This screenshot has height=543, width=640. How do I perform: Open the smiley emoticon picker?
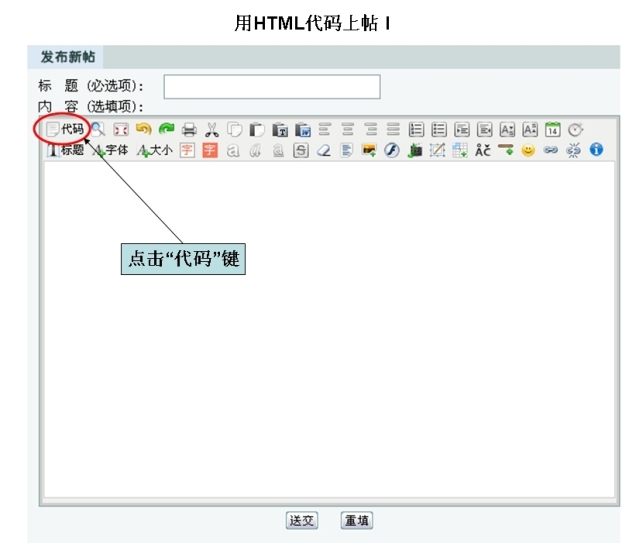[528, 150]
